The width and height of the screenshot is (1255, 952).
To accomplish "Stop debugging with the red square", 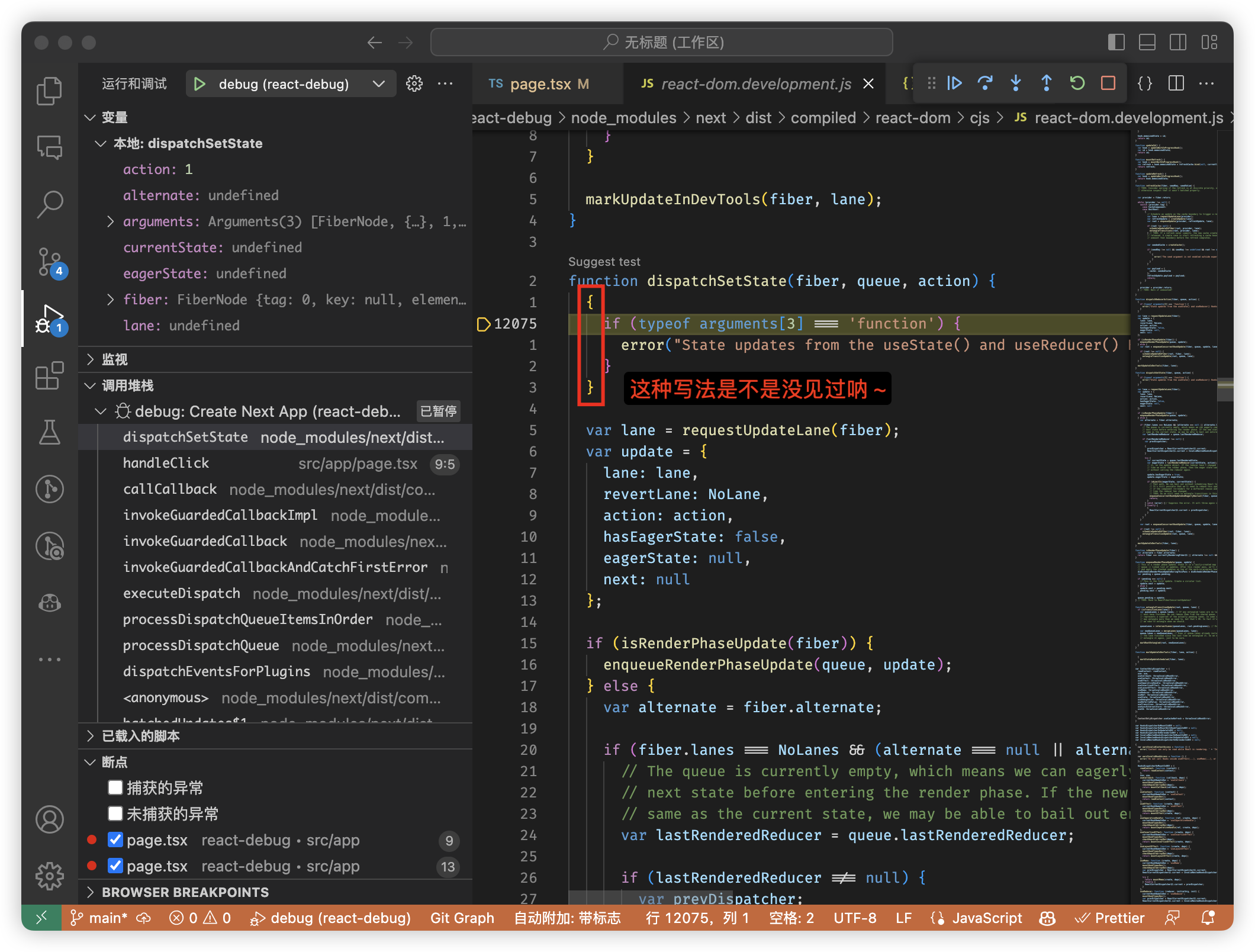I will 1108,83.
